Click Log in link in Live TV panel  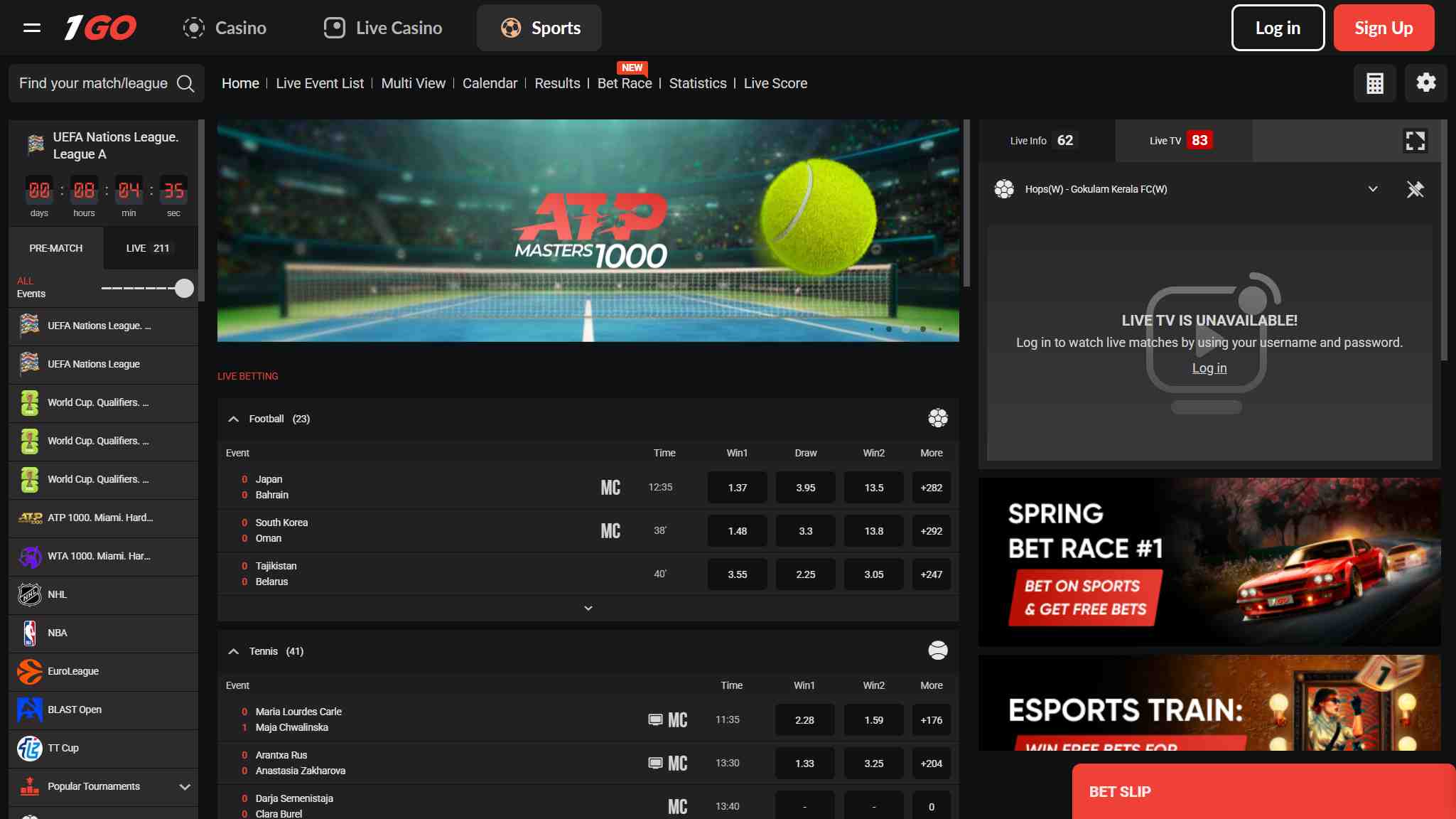tap(1209, 368)
